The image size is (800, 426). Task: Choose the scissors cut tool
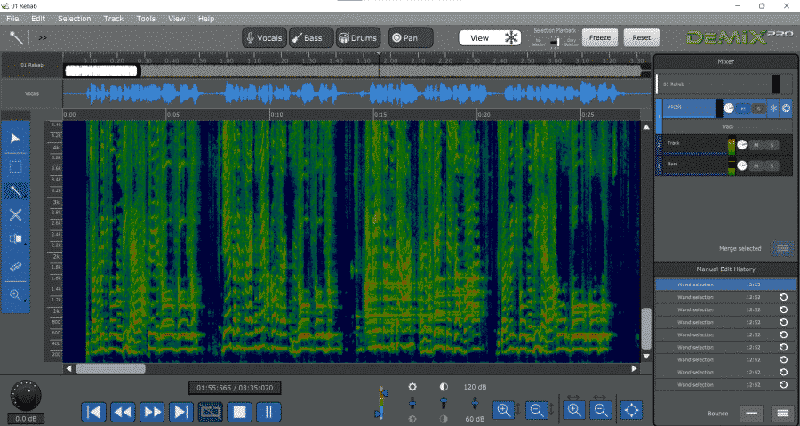16,215
